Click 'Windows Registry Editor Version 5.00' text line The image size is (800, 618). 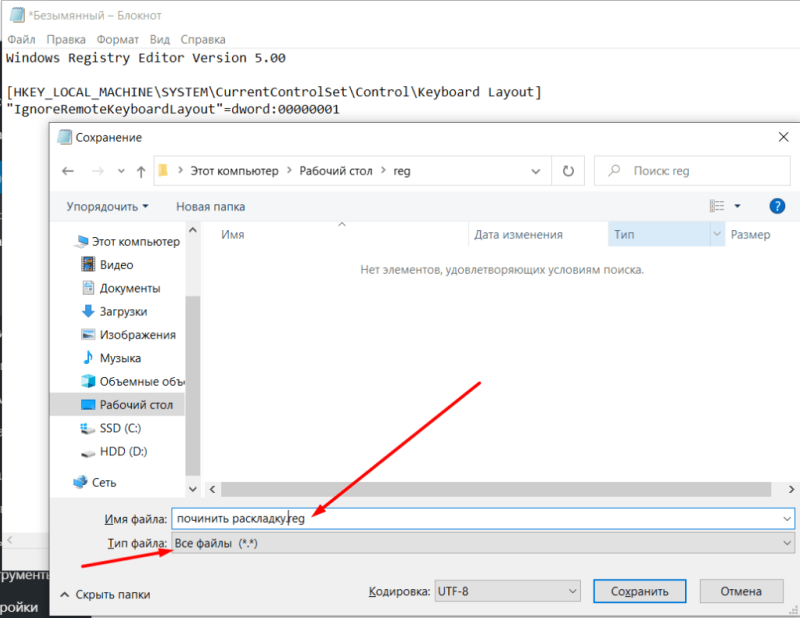[146, 58]
